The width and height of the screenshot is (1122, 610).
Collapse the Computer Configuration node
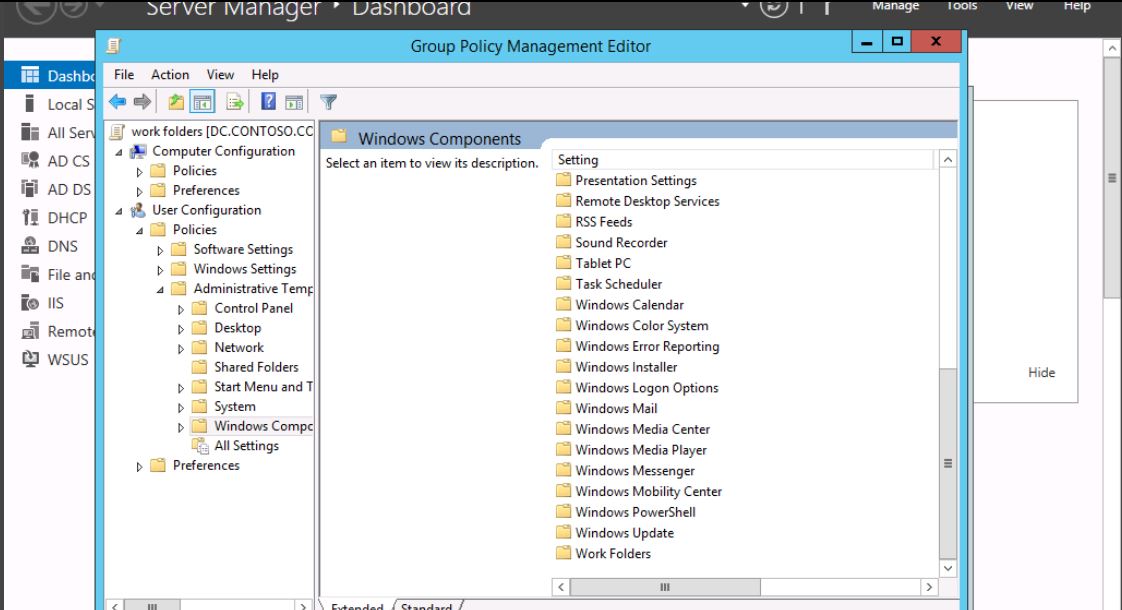point(119,152)
